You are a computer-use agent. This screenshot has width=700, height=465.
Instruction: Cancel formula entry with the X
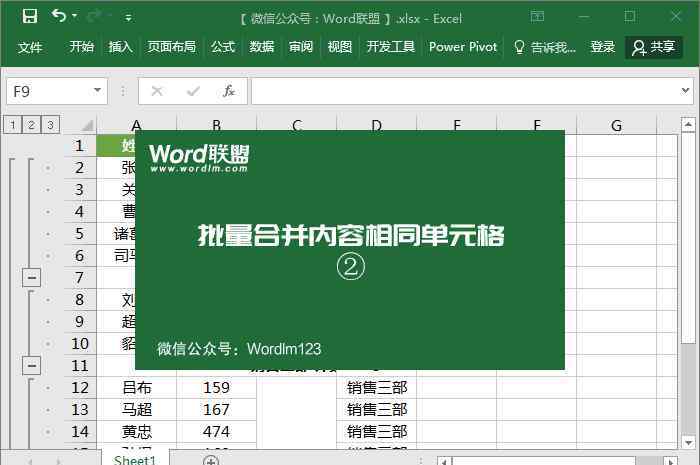157,91
